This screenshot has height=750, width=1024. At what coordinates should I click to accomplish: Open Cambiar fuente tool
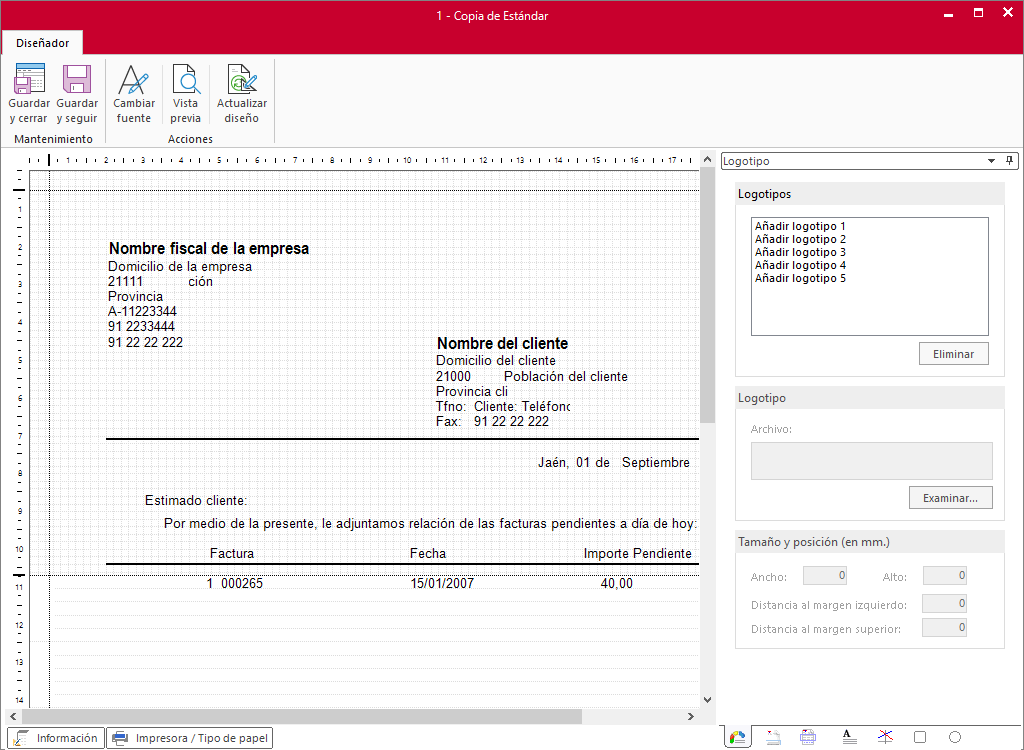pyautogui.click(x=134, y=93)
